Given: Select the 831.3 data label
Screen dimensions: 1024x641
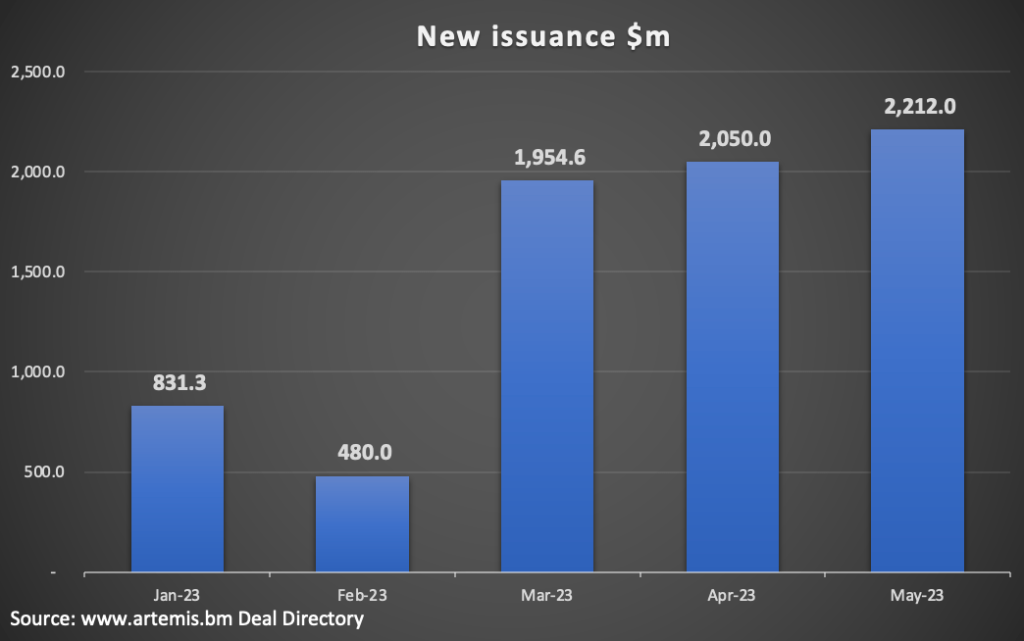Looking at the screenshot, I should (x=177, y=382).
